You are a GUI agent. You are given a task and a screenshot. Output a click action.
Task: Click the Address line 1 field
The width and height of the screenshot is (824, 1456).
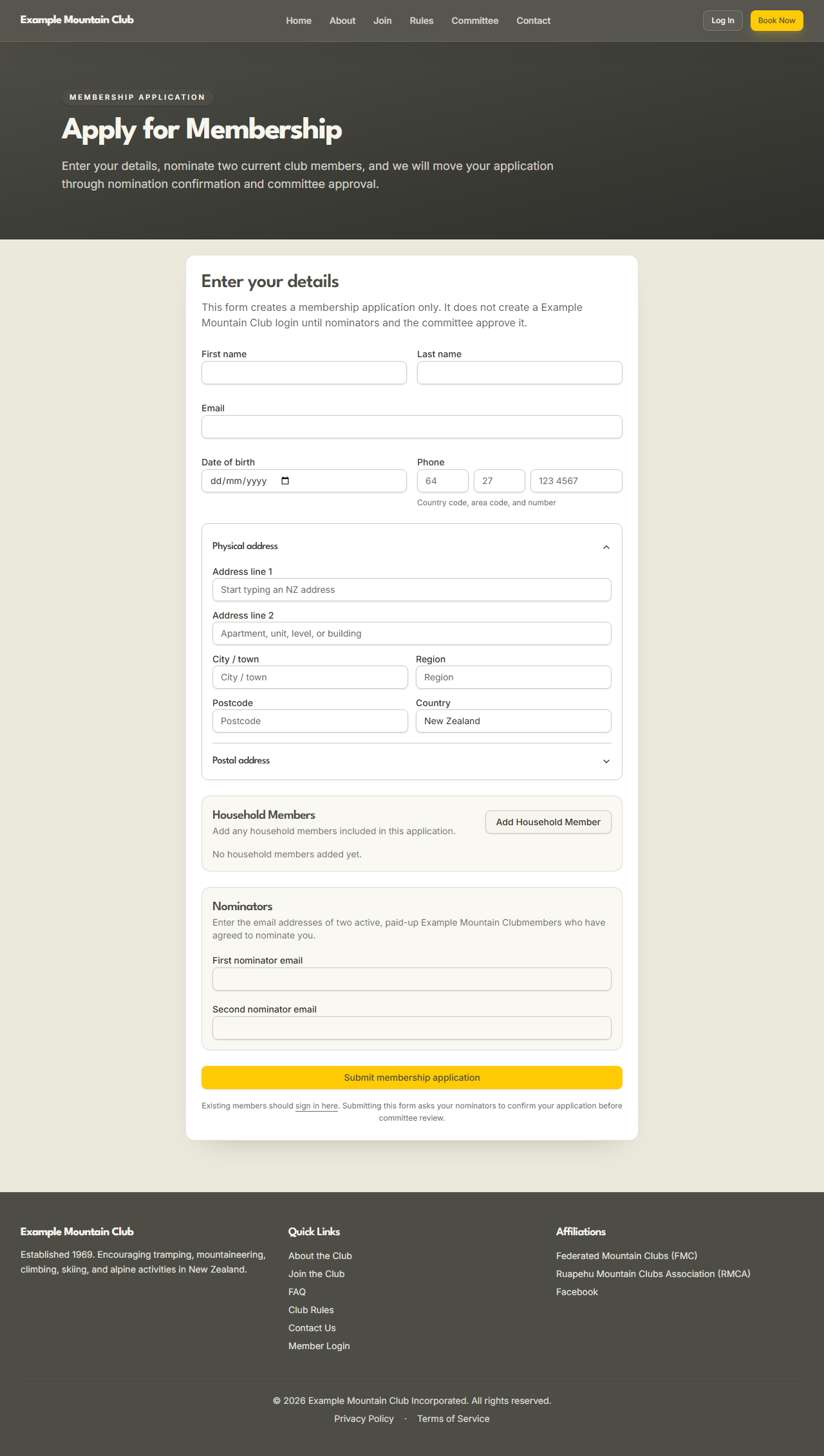pos(412,590)
